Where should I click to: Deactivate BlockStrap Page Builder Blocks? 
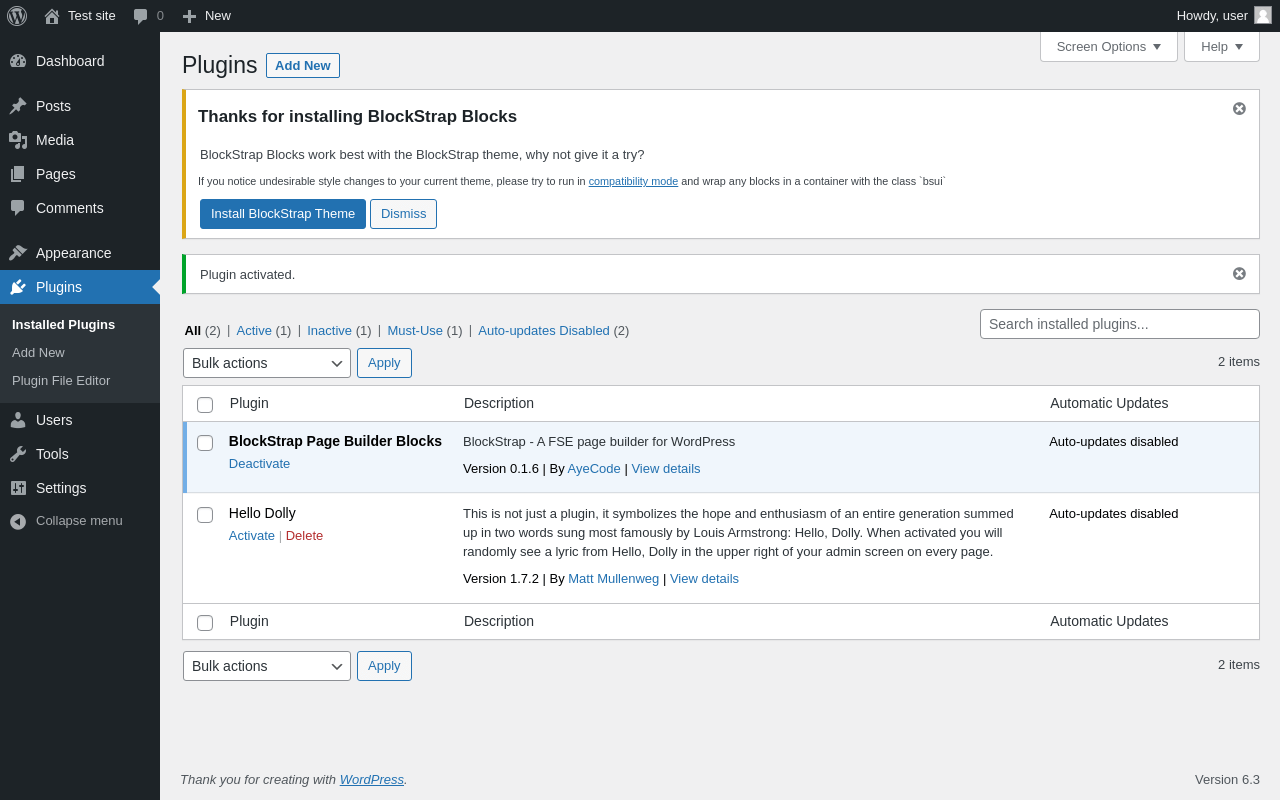coord(259,464)
